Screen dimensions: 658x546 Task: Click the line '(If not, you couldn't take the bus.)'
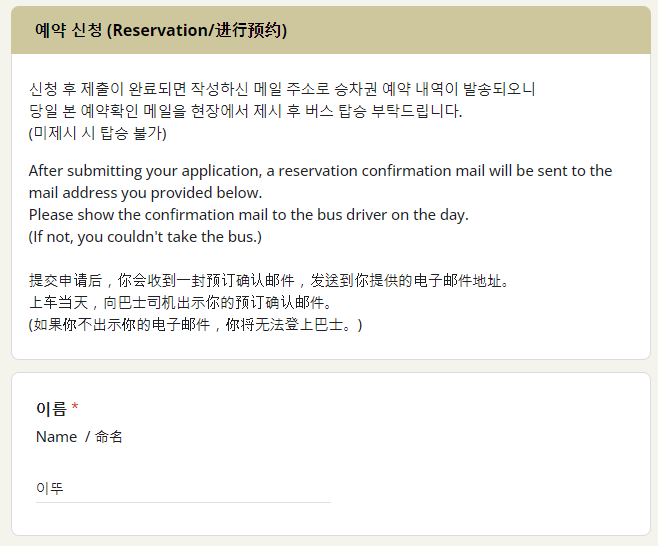145,237
